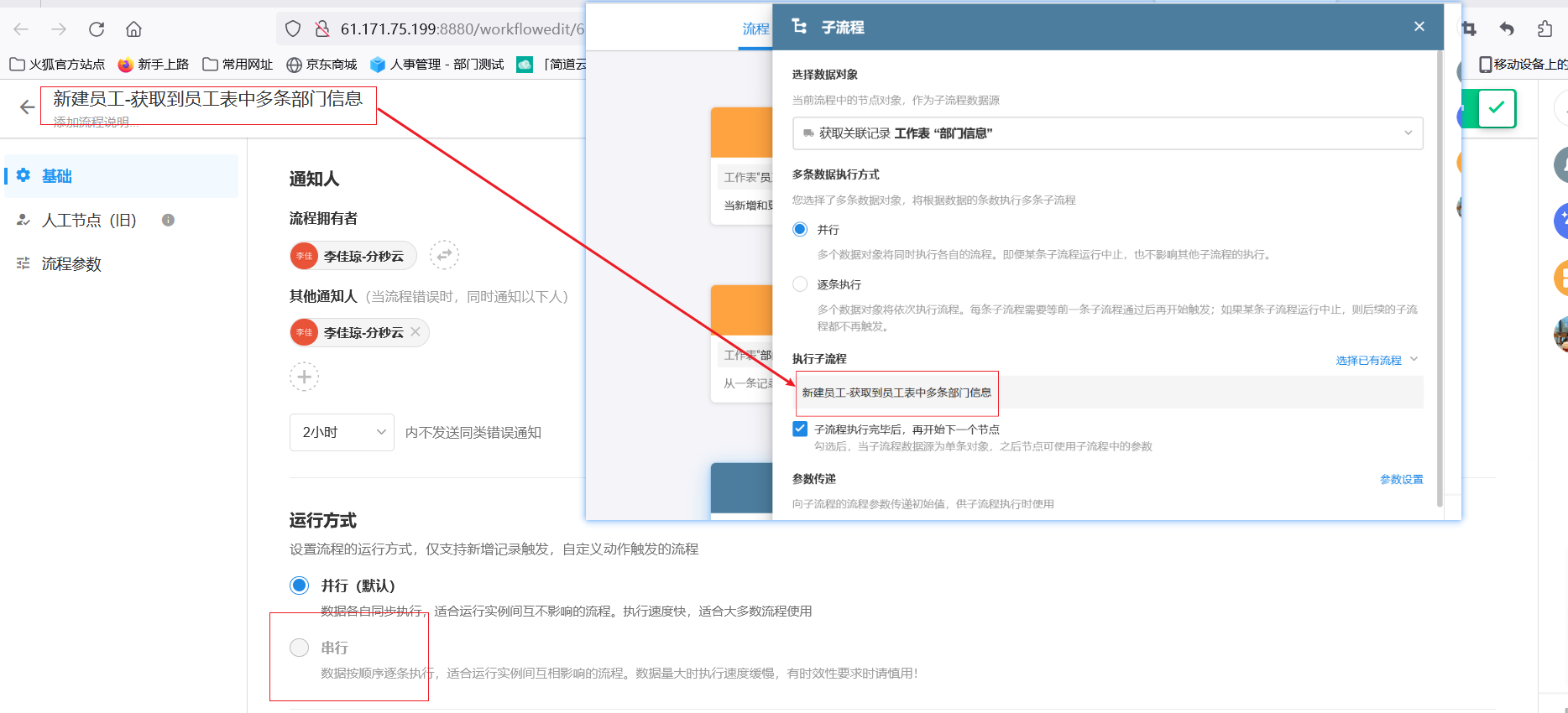Click the green checkmark toggle button
The image size is (1568, 713).
point(1496,108)
